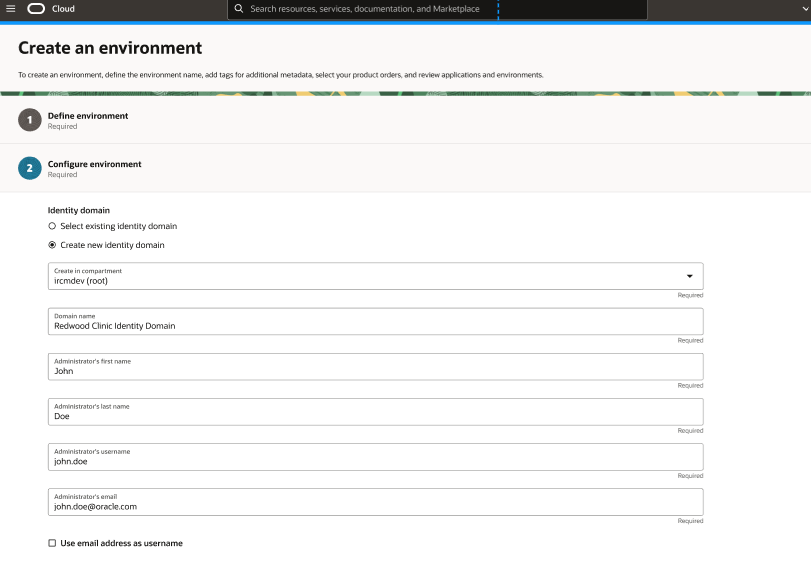Viewport: 811px width, 585px height.
Task: Open the Create in compartment dropdown
Action: coord(689,276)
